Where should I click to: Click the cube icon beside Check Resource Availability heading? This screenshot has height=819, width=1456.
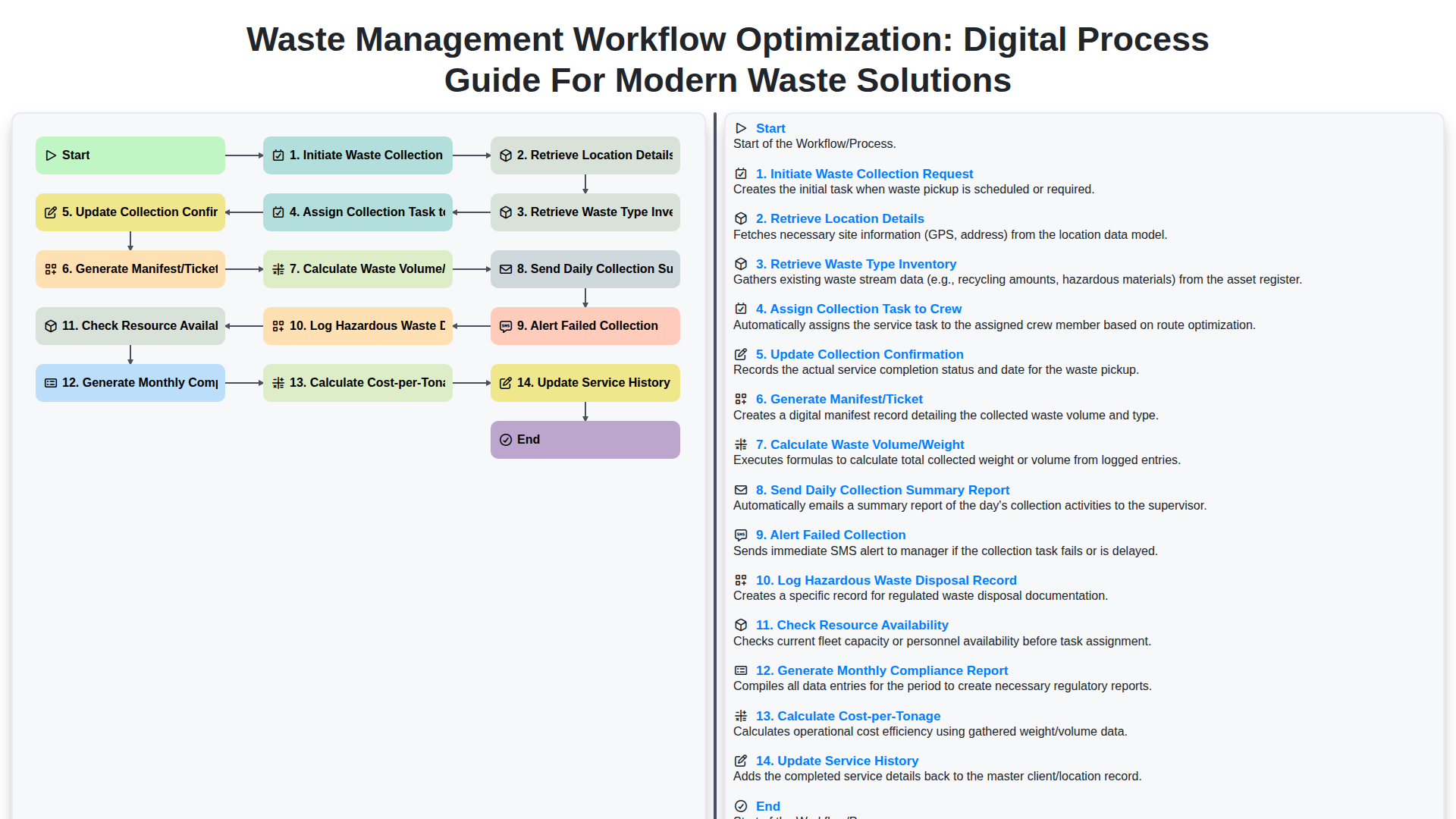pyautogui.click(x=740, y=625)
